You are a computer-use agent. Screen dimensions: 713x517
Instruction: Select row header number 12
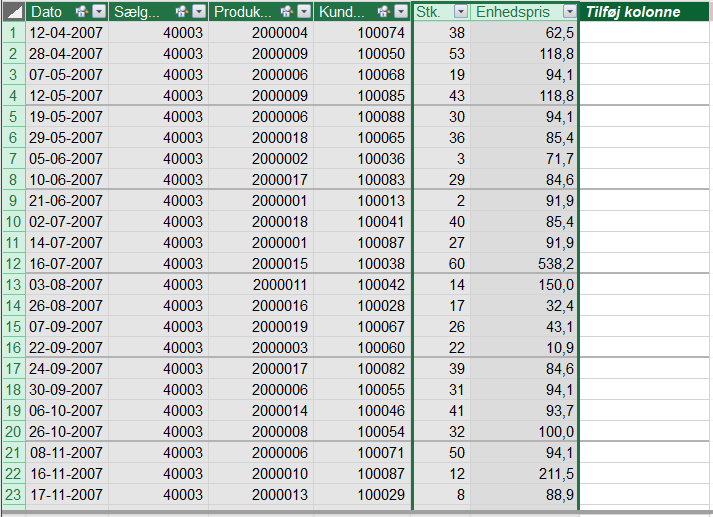click(x=14, y=264)
